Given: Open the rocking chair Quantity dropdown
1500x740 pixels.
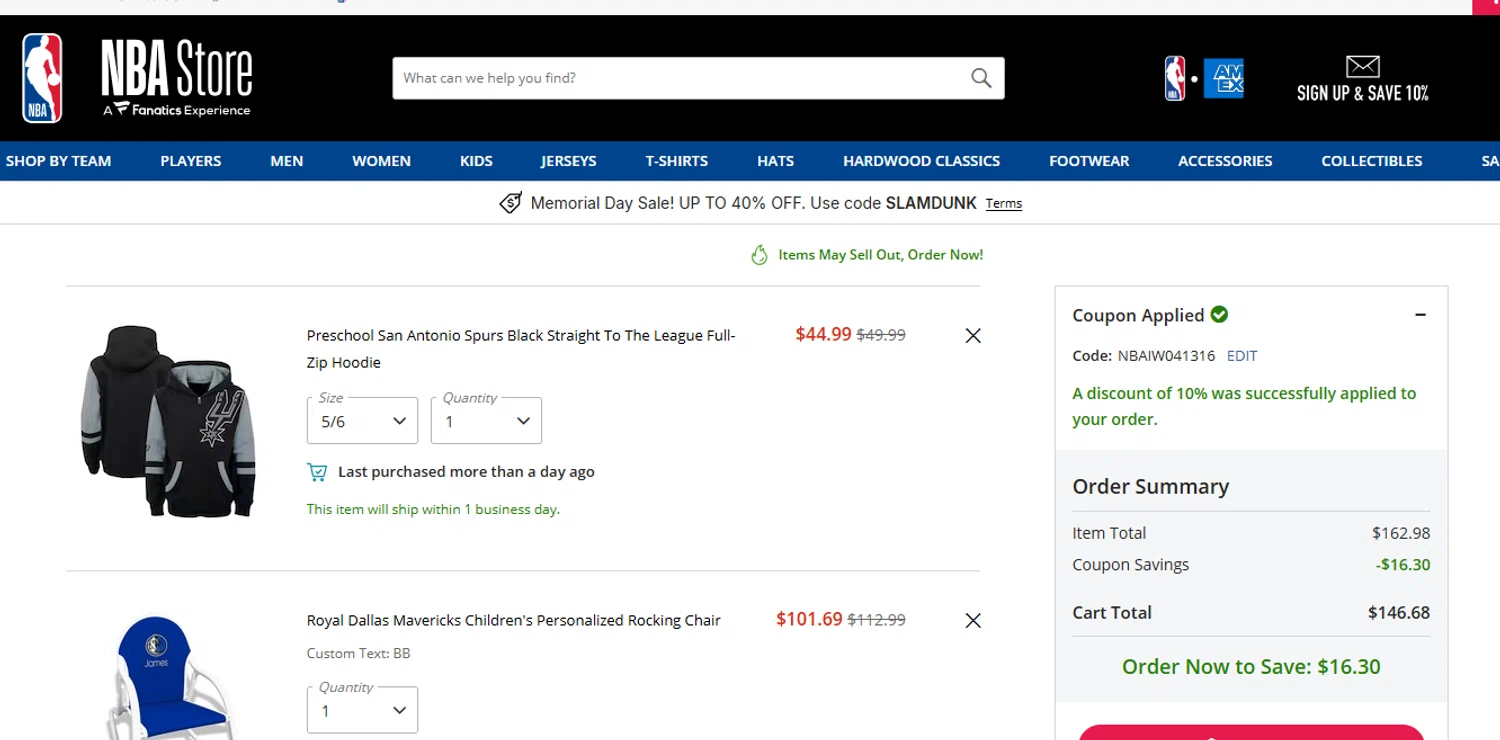Looking at the screenshot, I should tap(362, 711).
